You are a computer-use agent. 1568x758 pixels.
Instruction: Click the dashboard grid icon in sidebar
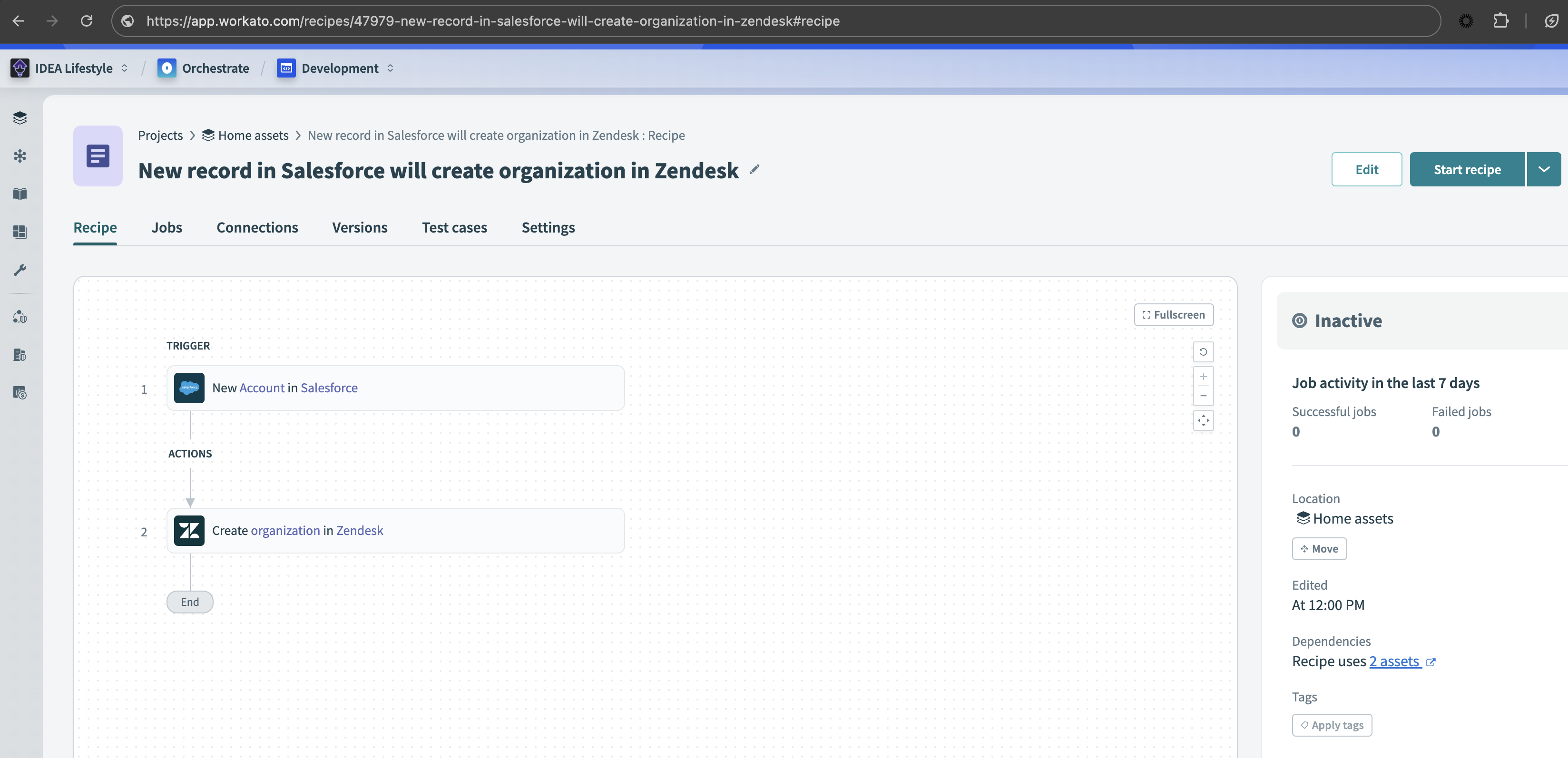pyautogui.click(x=20, y=232)
